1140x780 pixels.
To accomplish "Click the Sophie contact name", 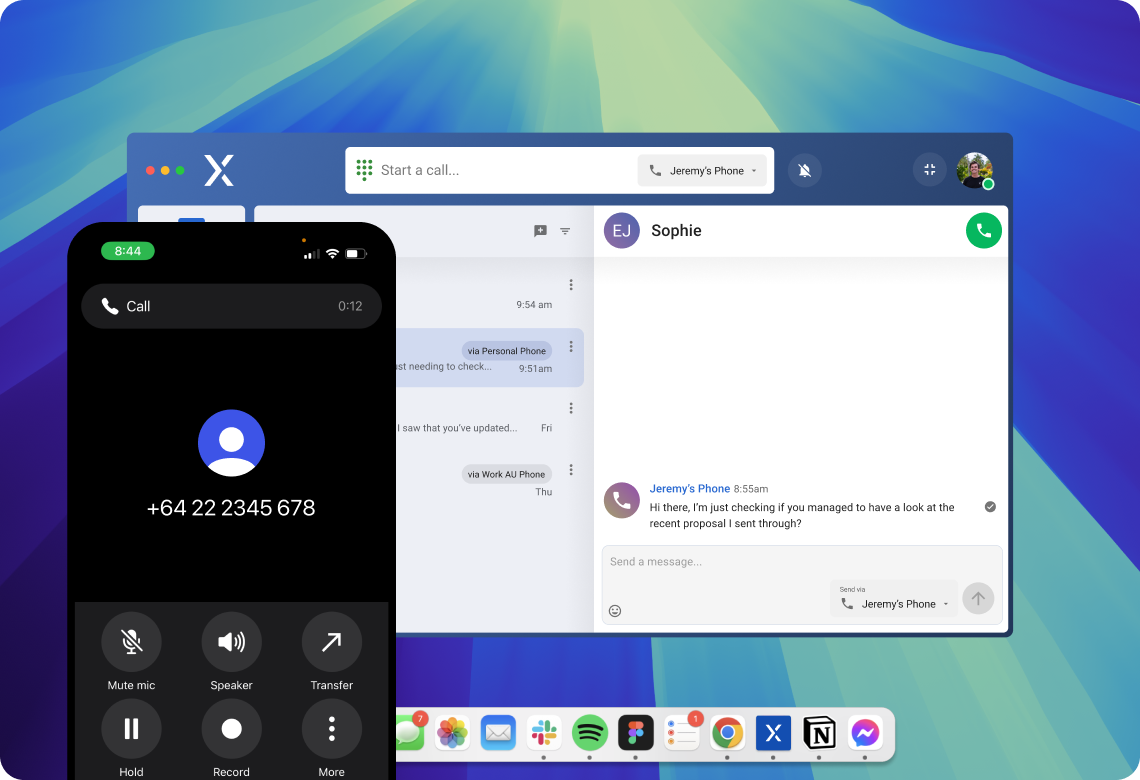I will pos(676,230).
